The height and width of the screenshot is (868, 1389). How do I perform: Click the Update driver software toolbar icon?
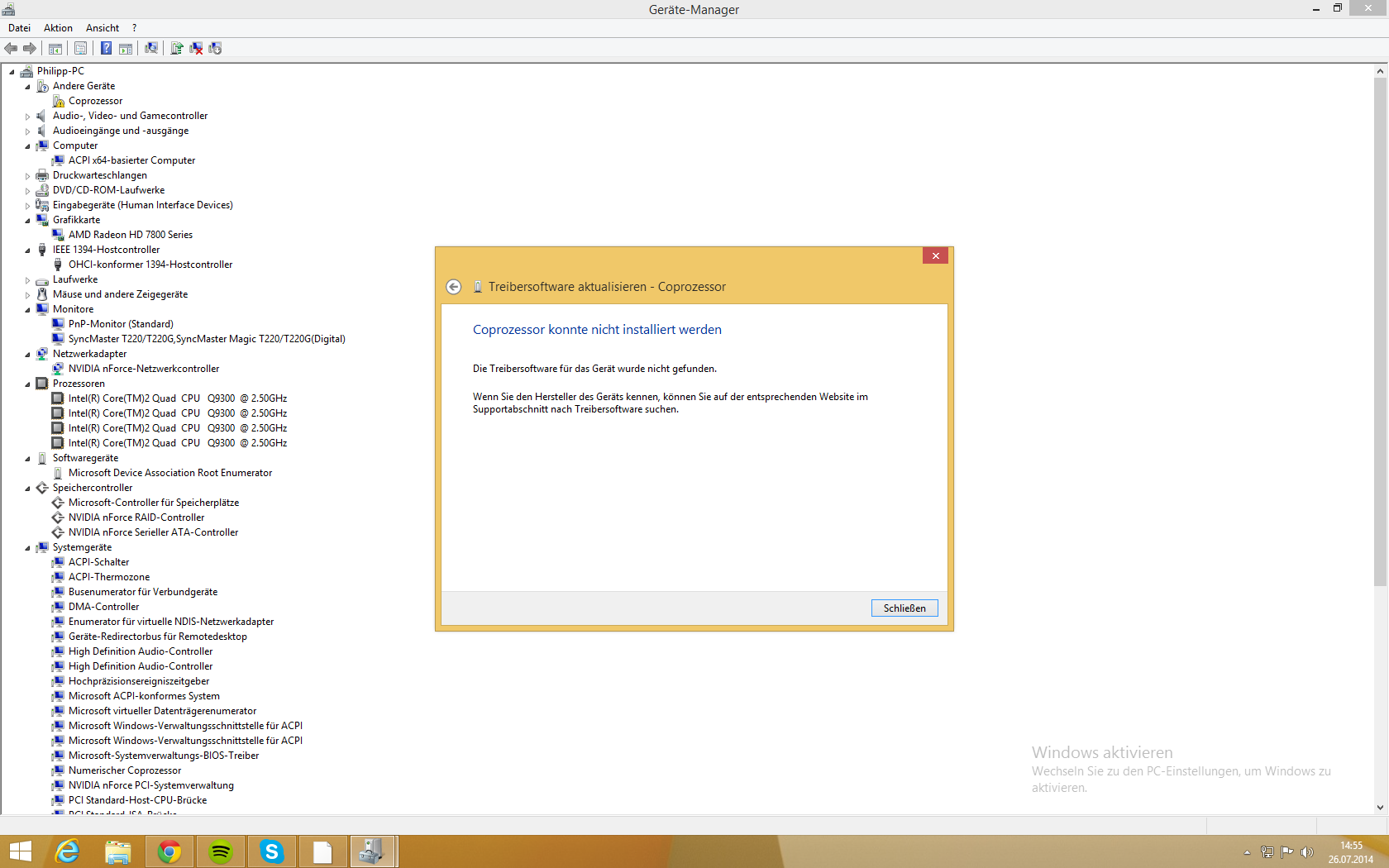click(177, 49)
